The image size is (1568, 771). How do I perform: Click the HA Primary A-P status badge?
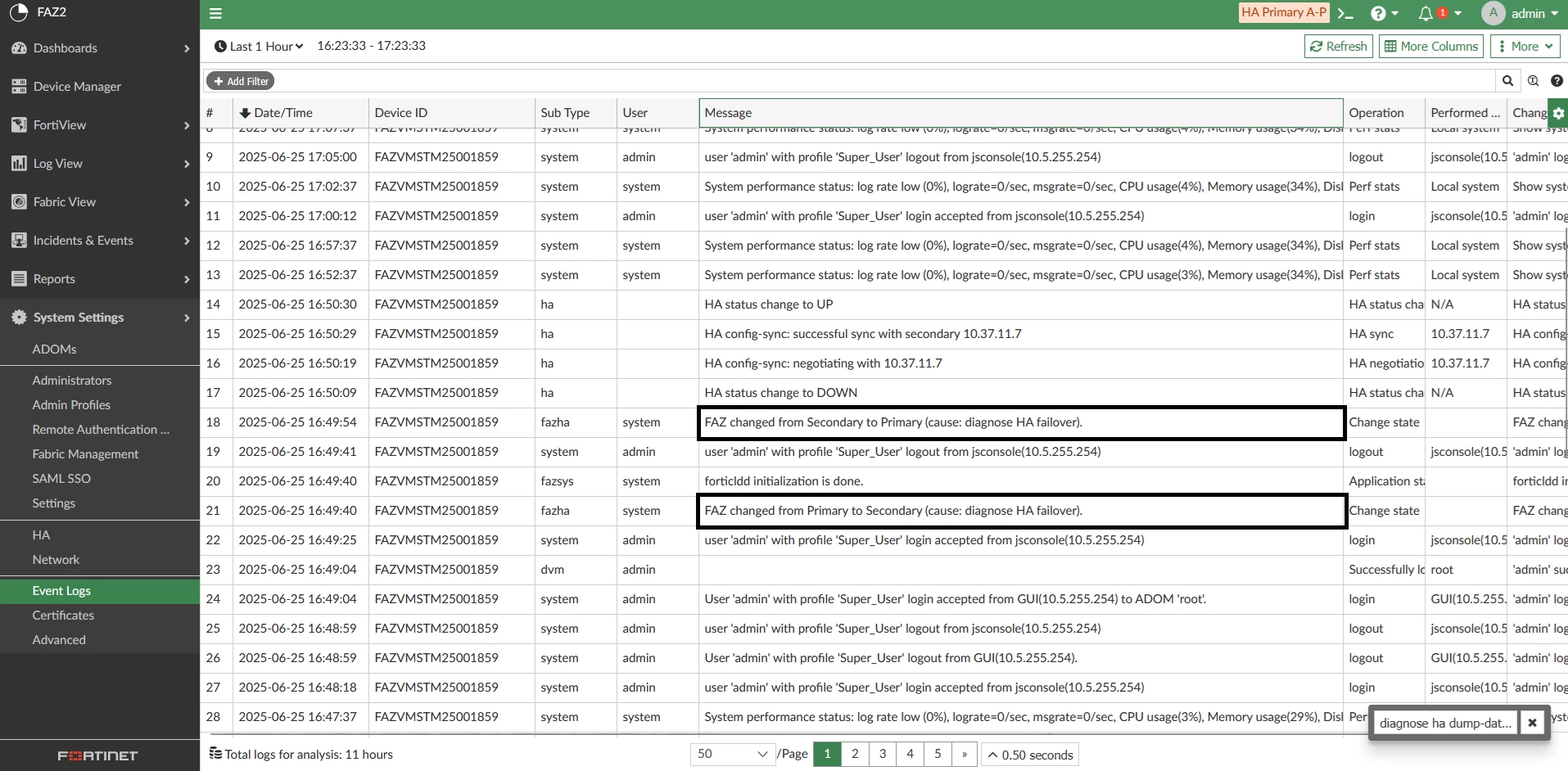1283,12
